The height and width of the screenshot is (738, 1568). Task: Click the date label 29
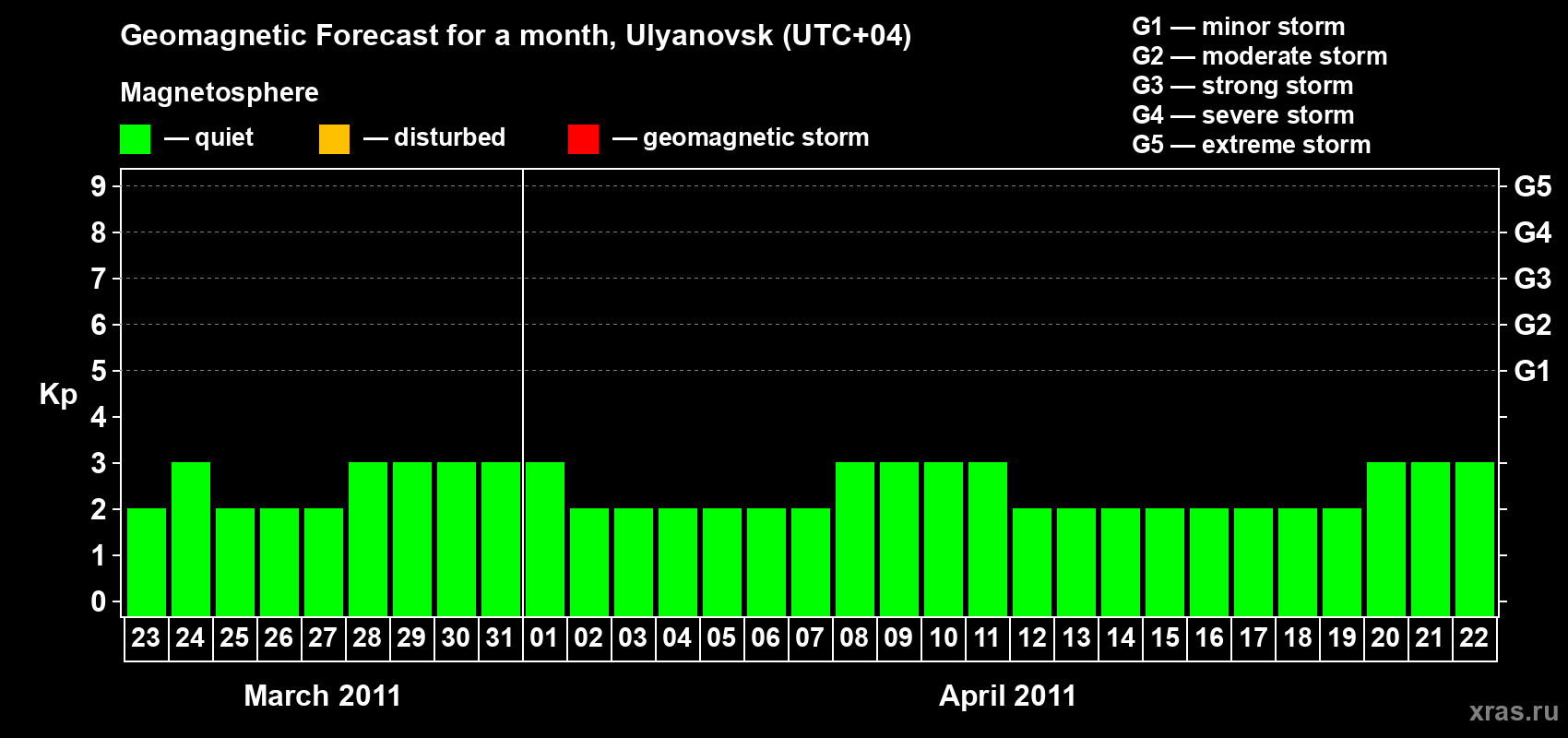point(411,637)
